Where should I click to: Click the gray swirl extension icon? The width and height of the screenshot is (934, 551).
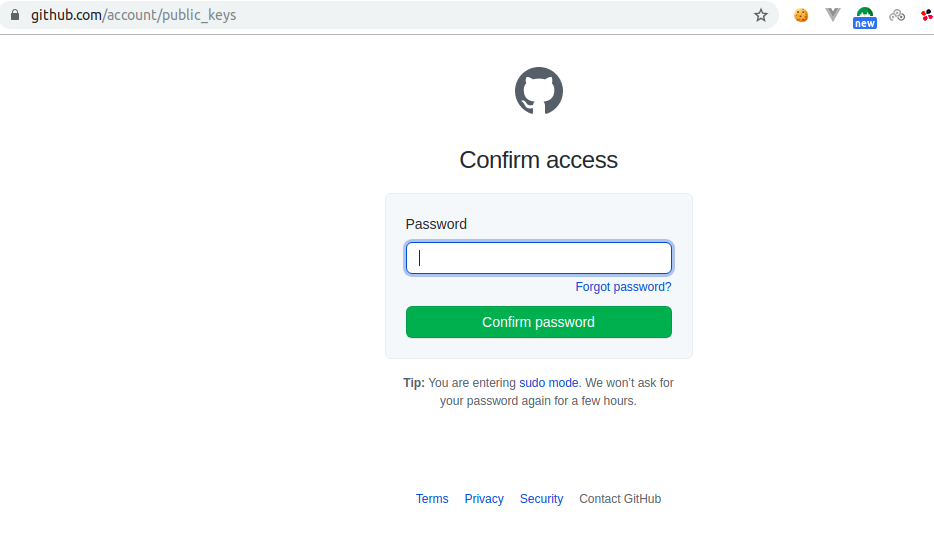pos(897,15)
